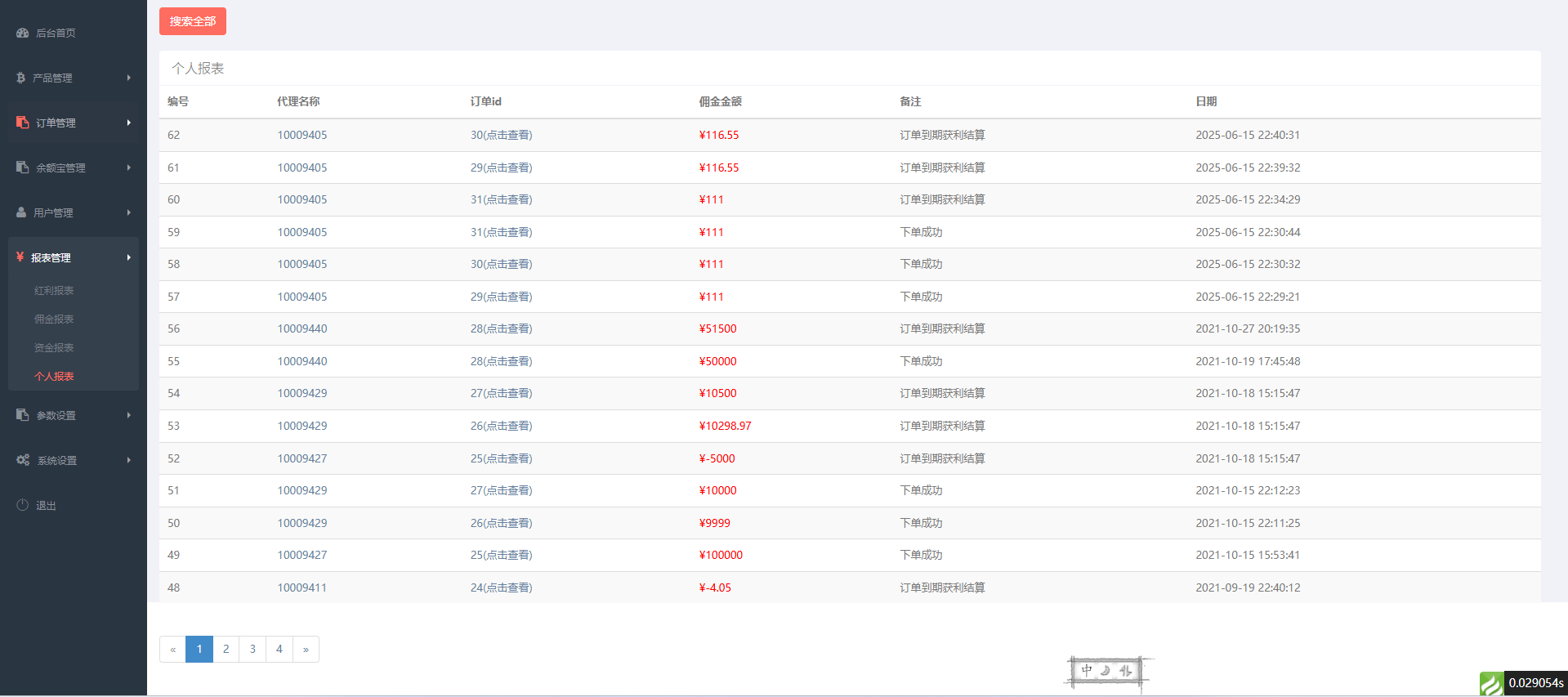Click the bitcoin icon for 产品管理
This screenshot has width=1568, height=697.
tap(20, 78)
